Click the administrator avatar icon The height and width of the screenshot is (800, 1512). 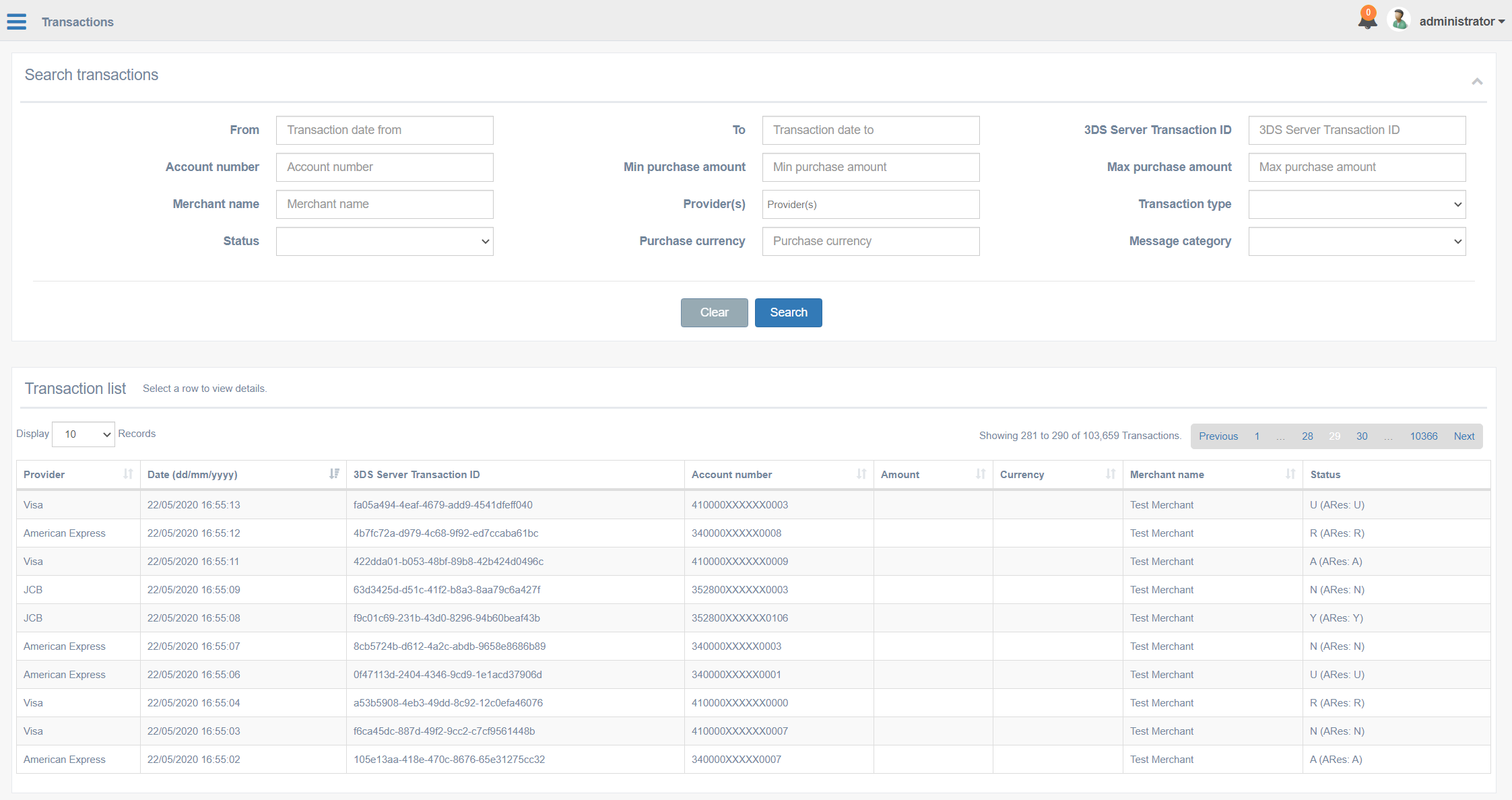click(1399, 20)
